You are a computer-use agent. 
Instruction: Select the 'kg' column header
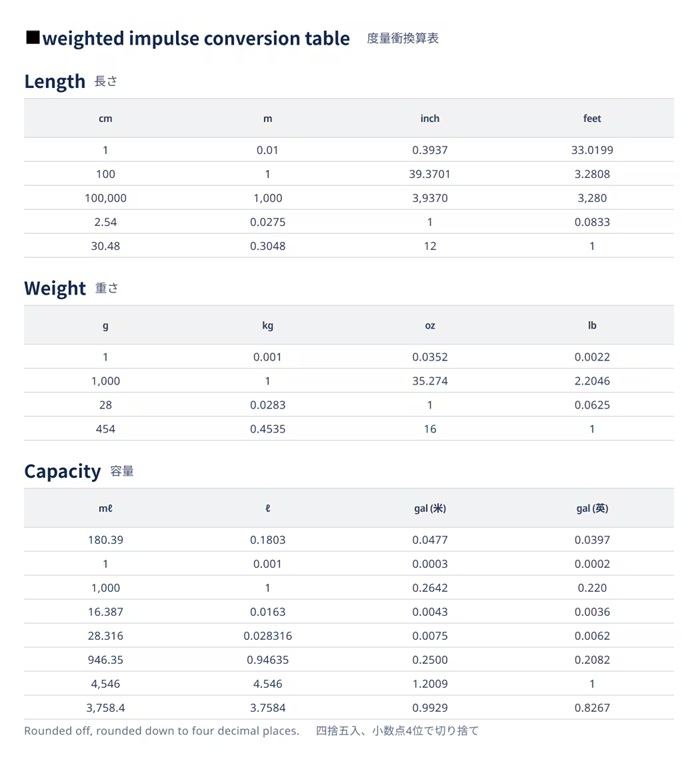[267, 326]
